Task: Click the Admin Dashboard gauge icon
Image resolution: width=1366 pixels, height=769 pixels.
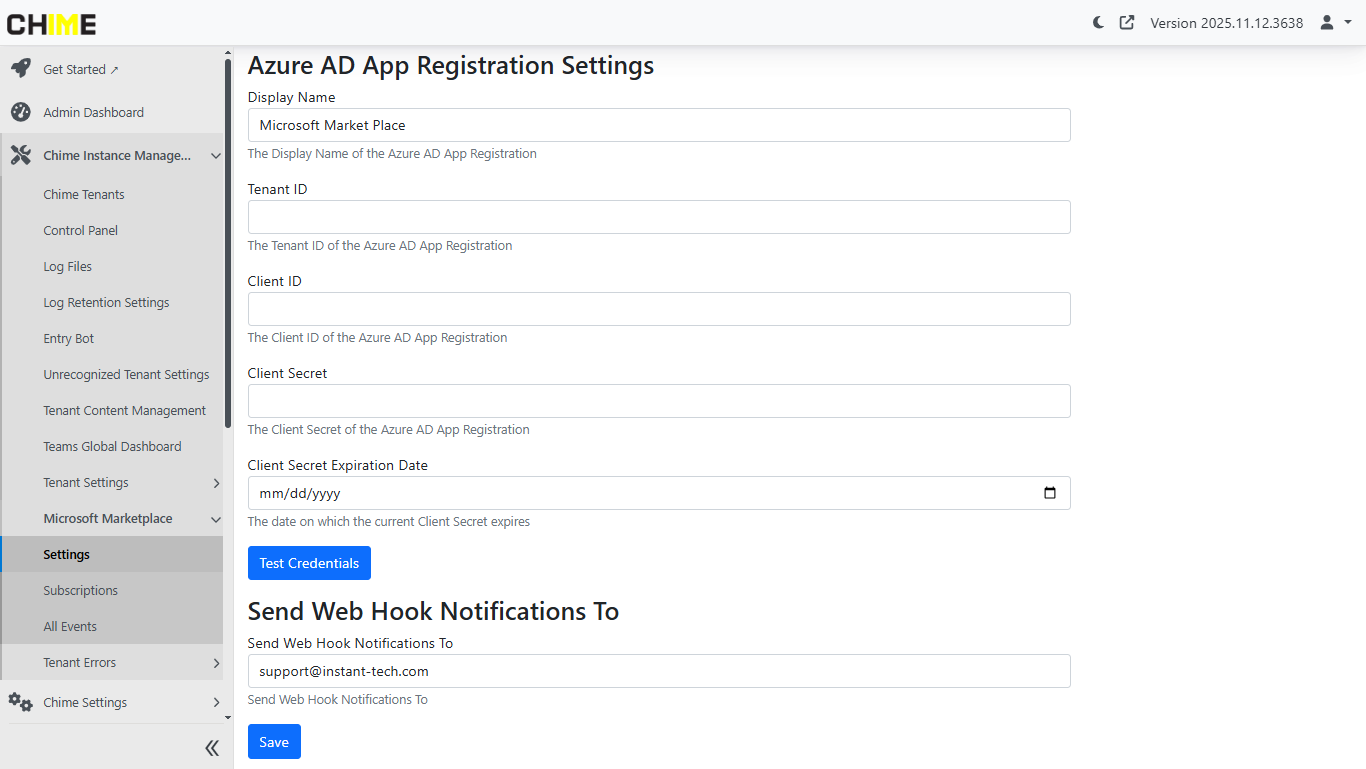Action: pos(20,112)
